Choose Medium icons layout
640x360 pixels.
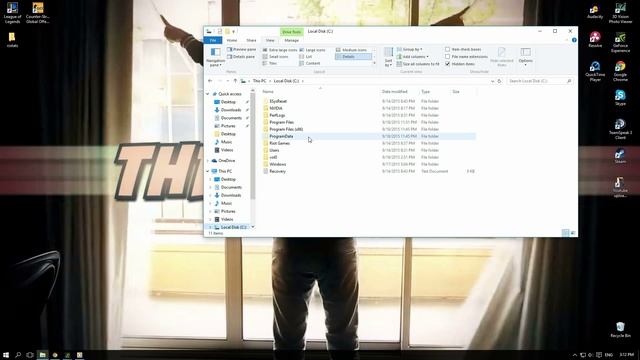351,50
